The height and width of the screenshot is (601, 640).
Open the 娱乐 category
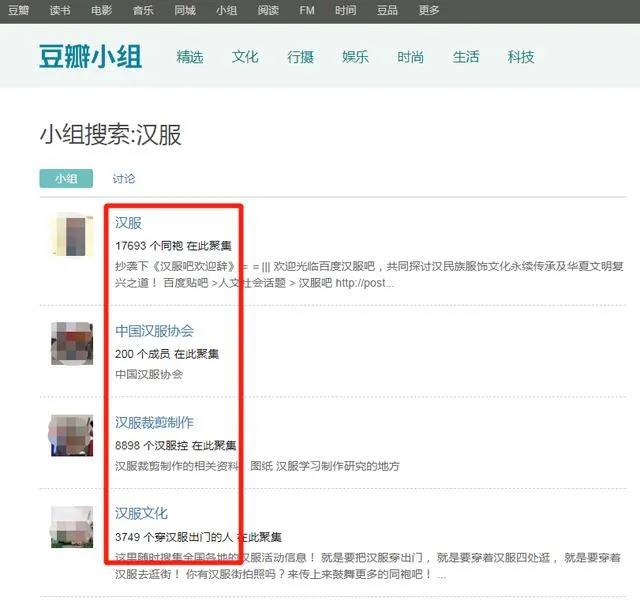coord(355,57)
